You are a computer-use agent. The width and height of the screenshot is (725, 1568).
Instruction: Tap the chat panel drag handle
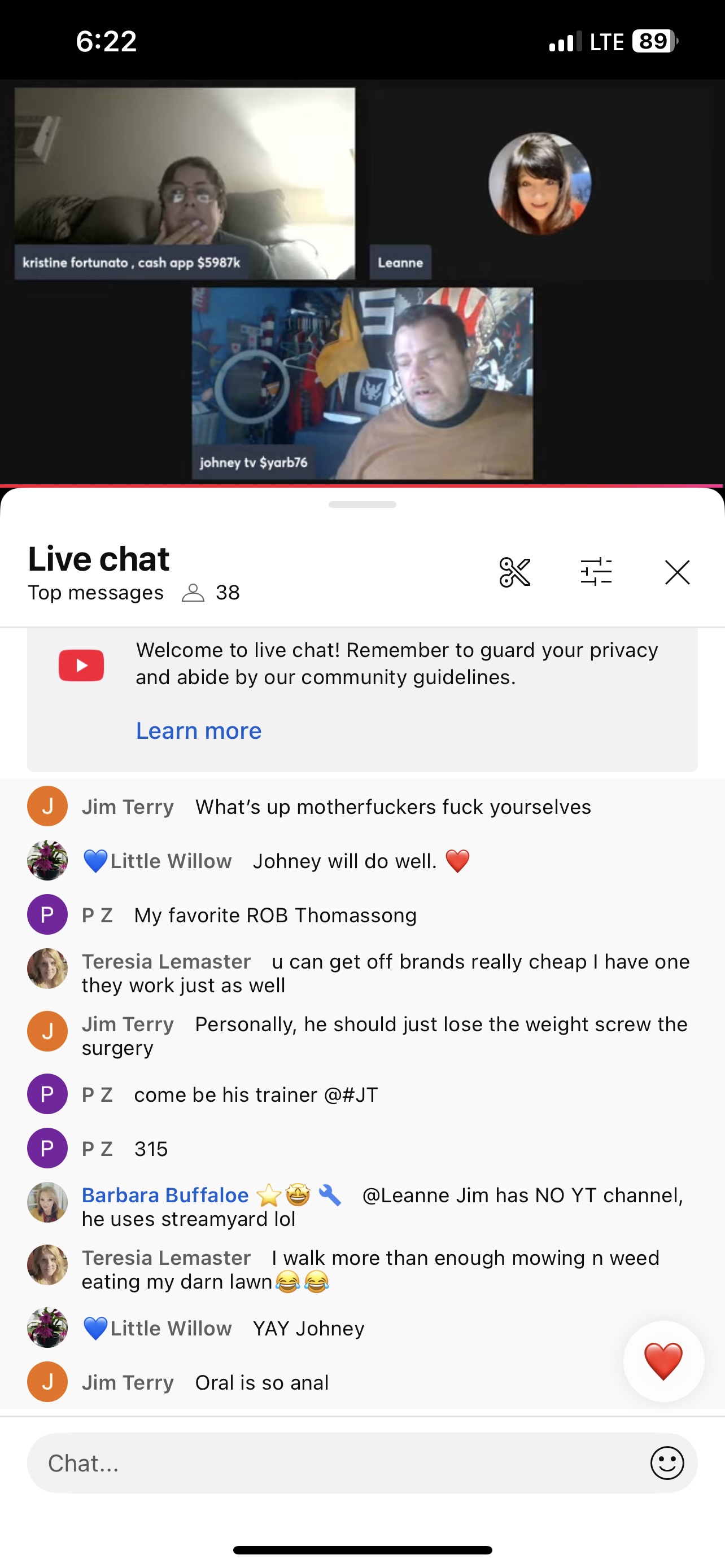tap(362, 505)
